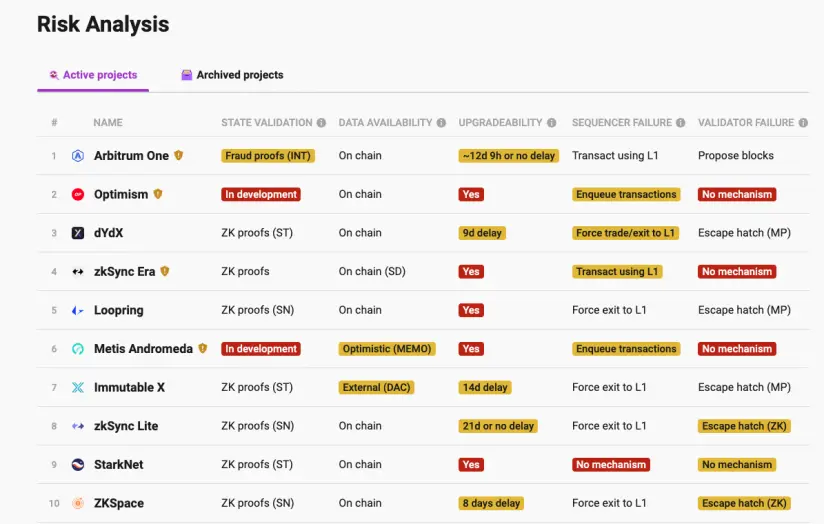Screen dimensions: 824x524
Task: Open the dYdX project link
Action: pos(108,233)
